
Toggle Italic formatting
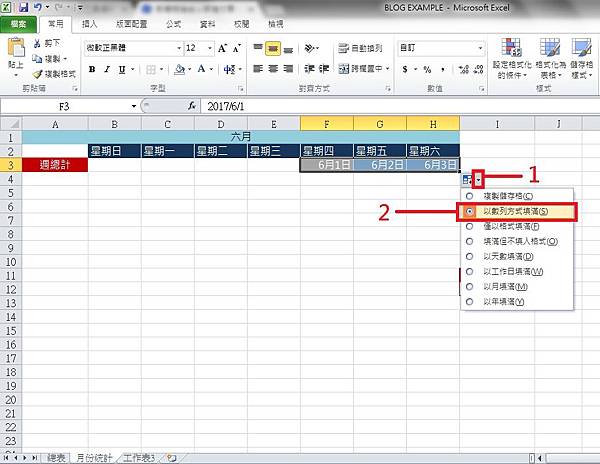pyautogui.click(x=107, y=69)
